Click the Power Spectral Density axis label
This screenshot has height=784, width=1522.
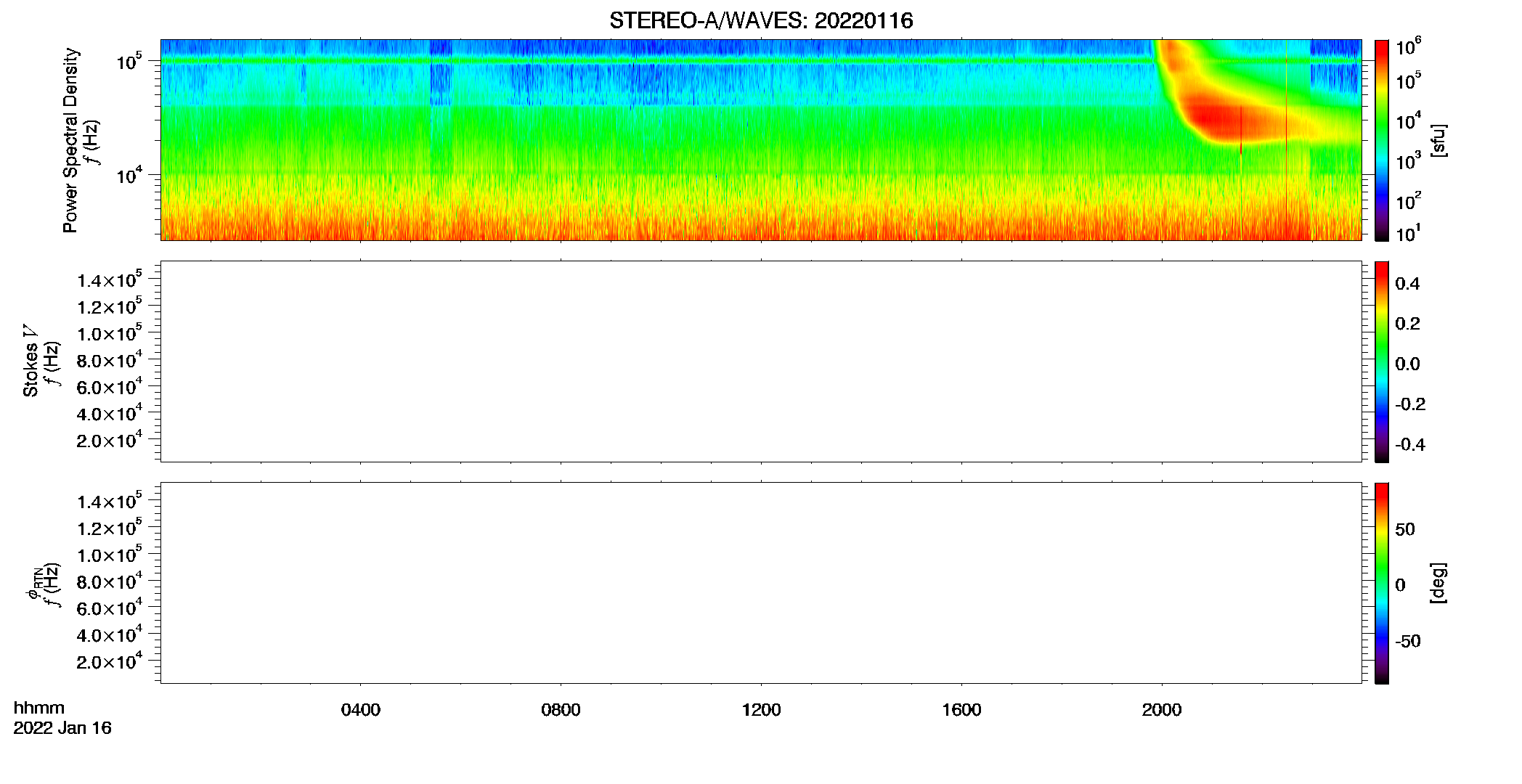coord(70,140)
